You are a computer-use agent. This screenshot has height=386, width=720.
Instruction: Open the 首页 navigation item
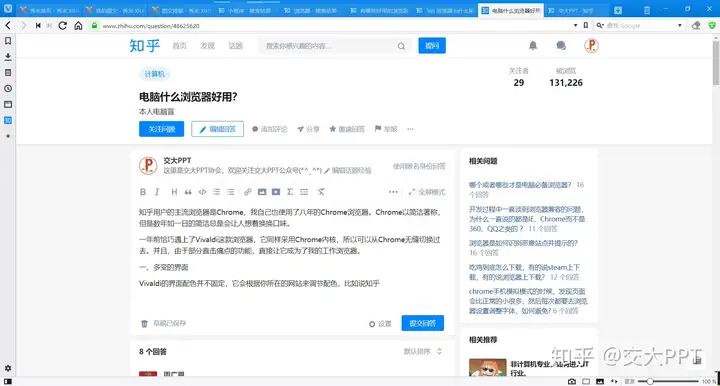(x=179, y=46)
